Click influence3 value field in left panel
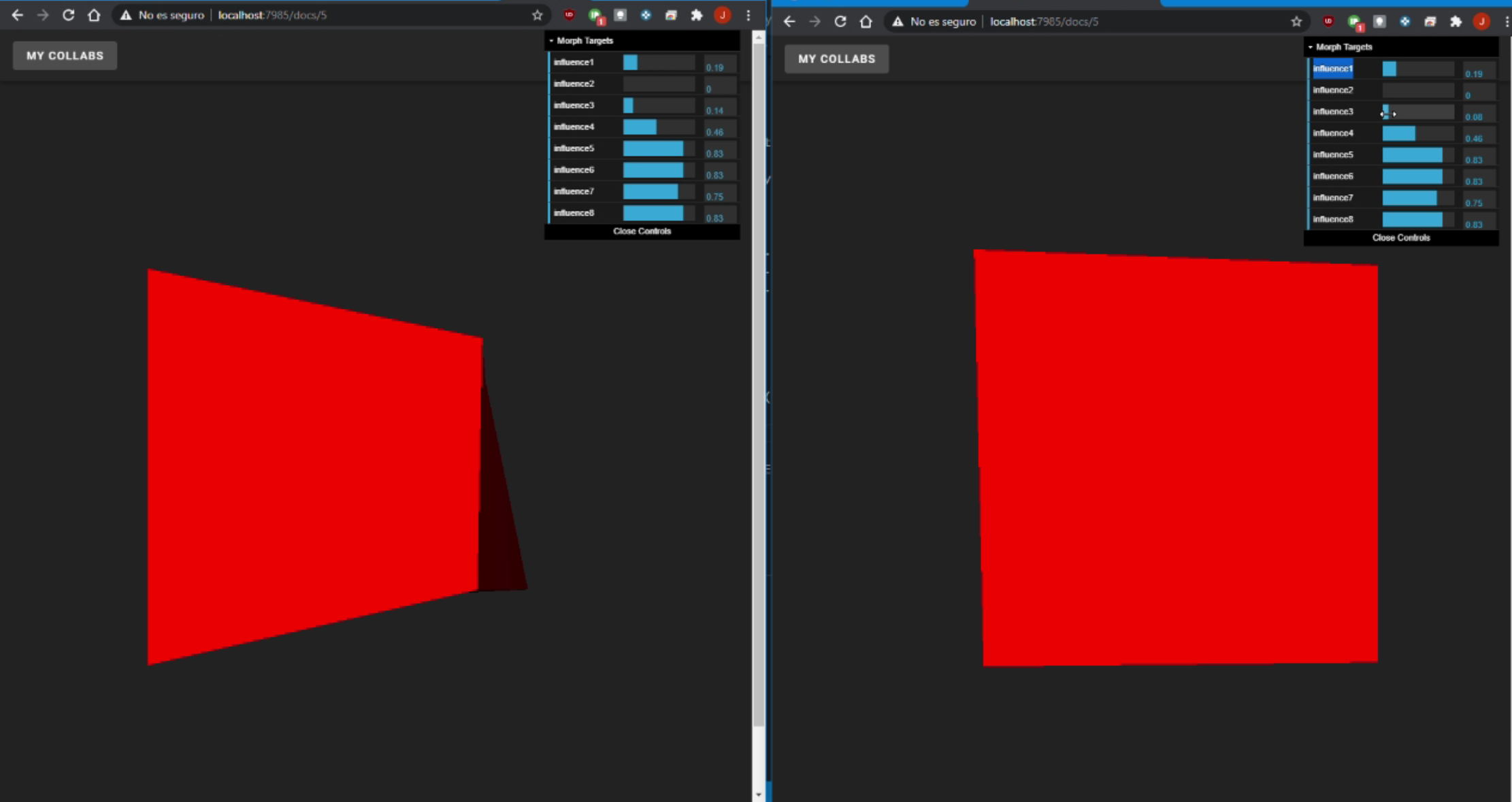 coord(719,107)
